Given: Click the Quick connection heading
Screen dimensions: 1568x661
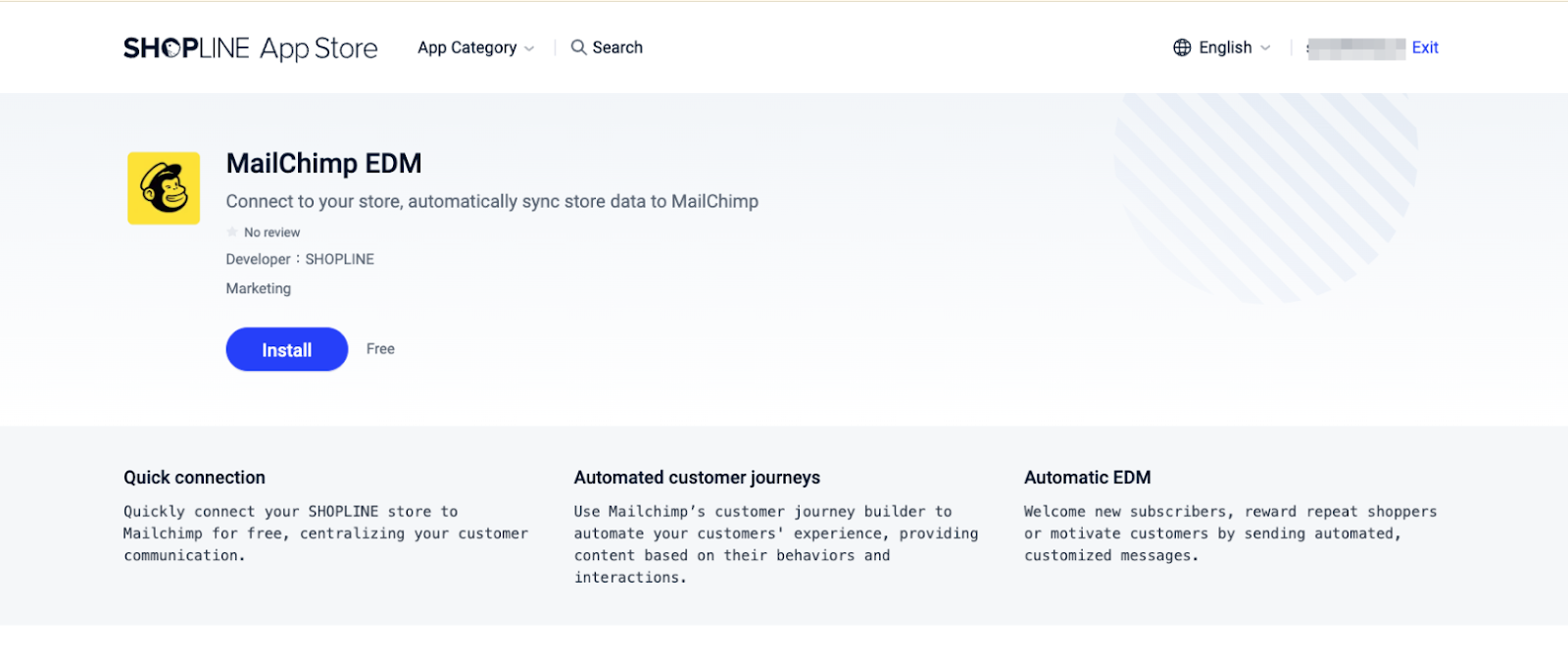Looking at the screenshot, I should click(x=194, y=478).
